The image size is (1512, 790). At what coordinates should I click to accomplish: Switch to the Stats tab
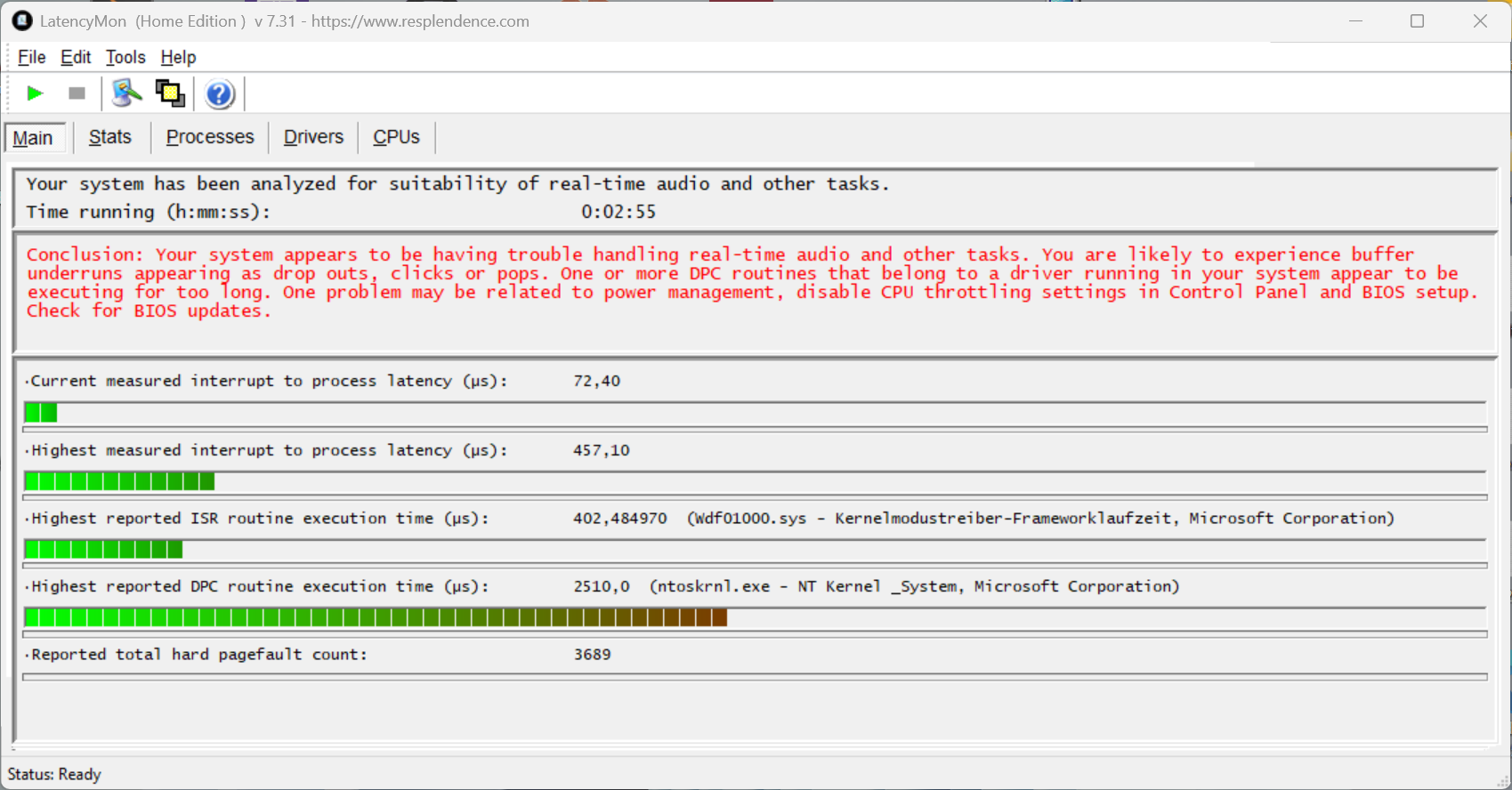point(110,137)
